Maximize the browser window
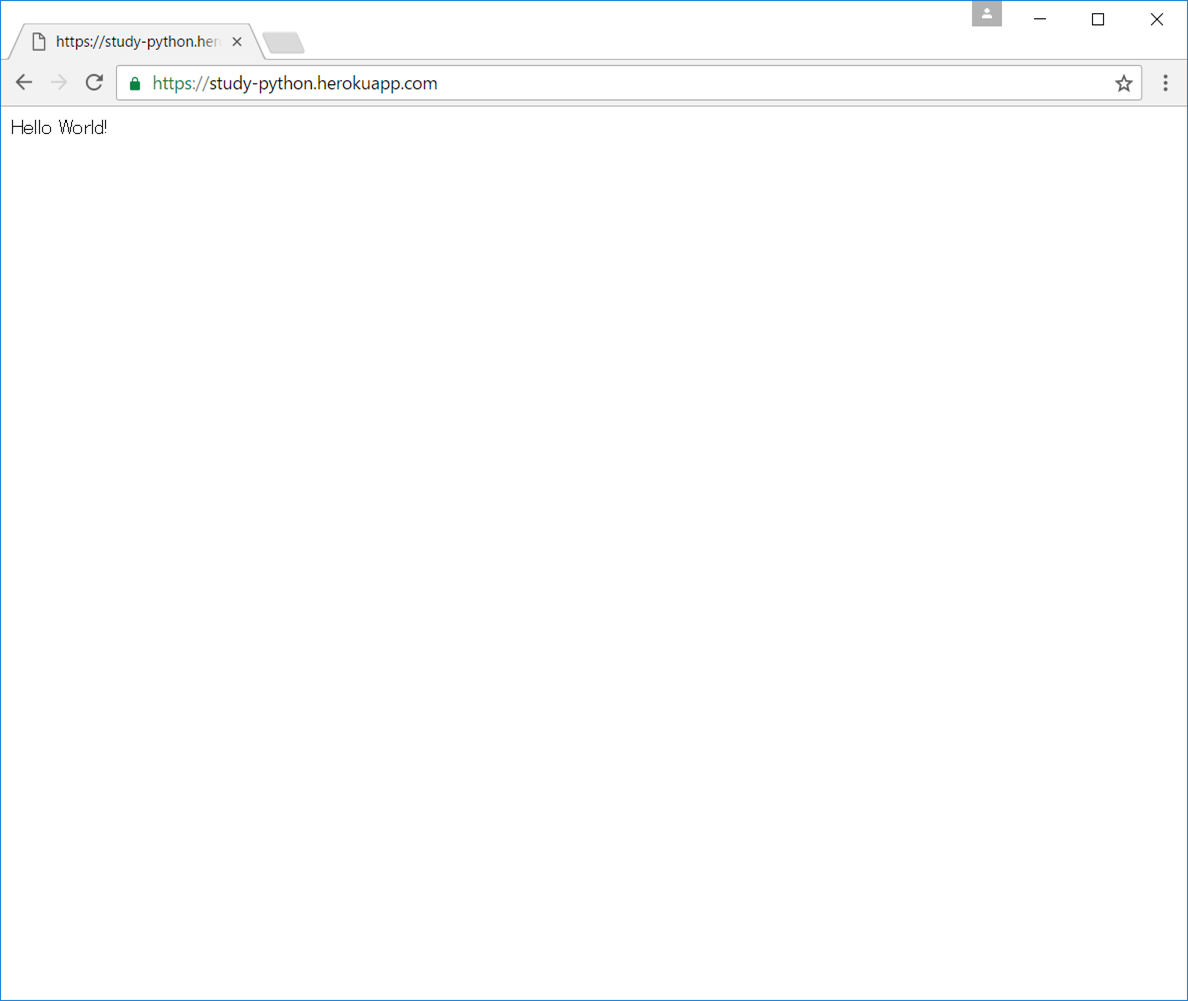Viewport: 1188px width, 1001px height. (x=1098, y=19)
